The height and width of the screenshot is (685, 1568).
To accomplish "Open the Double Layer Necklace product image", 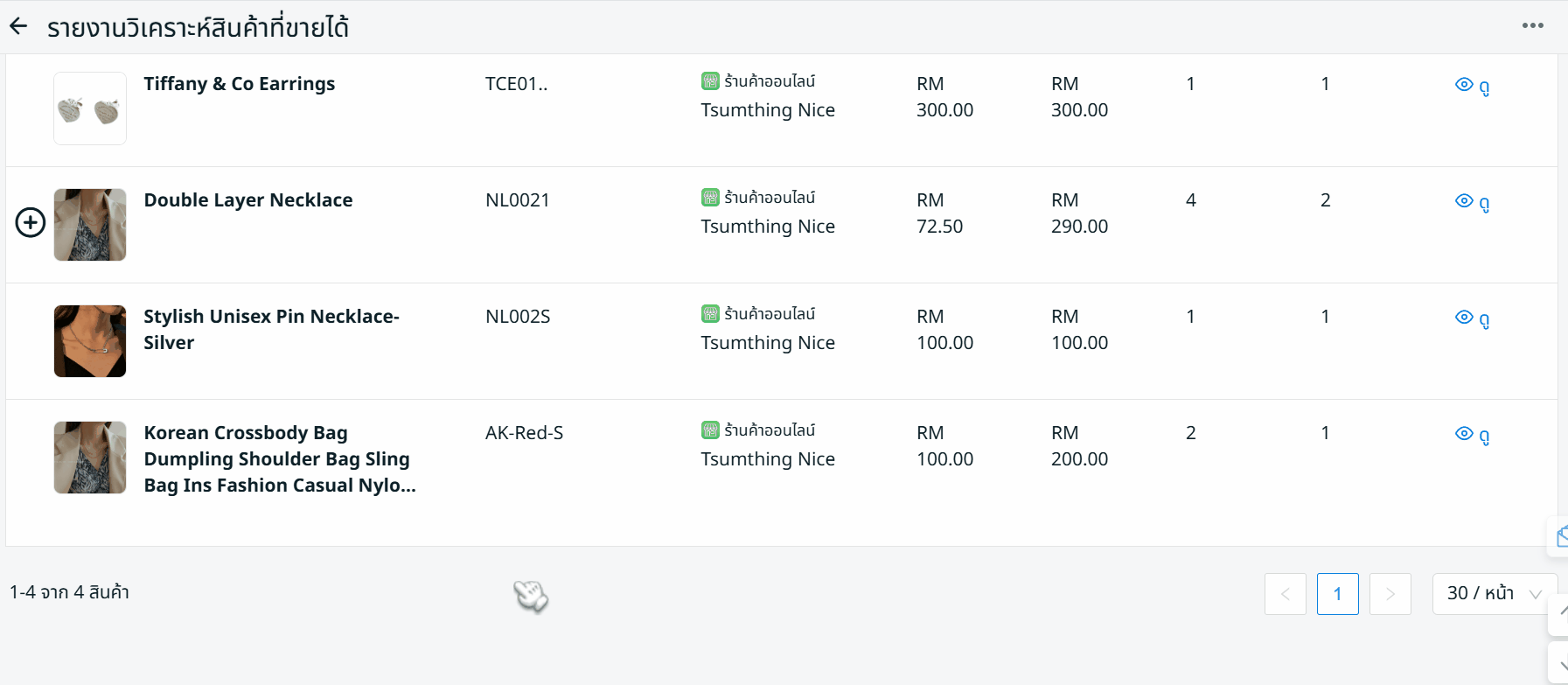I will [x=90, y=225].
